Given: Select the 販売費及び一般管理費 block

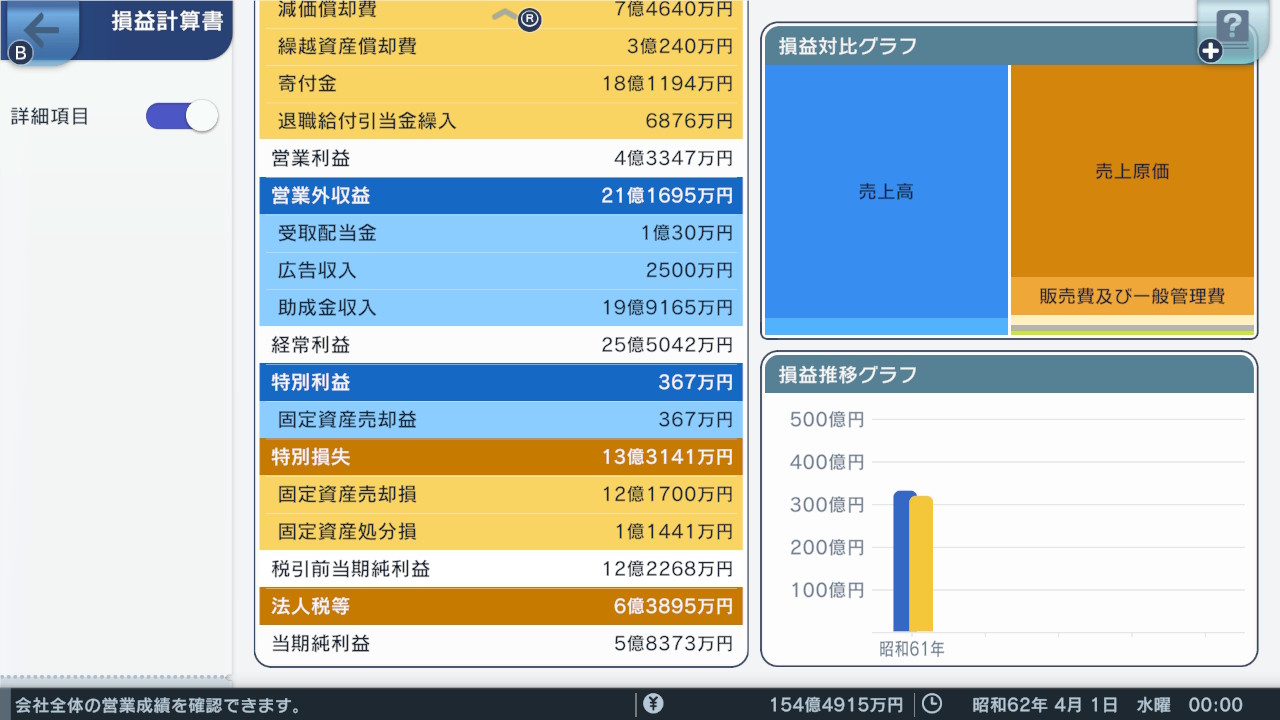Looking at the screenshot, I should (1132, 296).
